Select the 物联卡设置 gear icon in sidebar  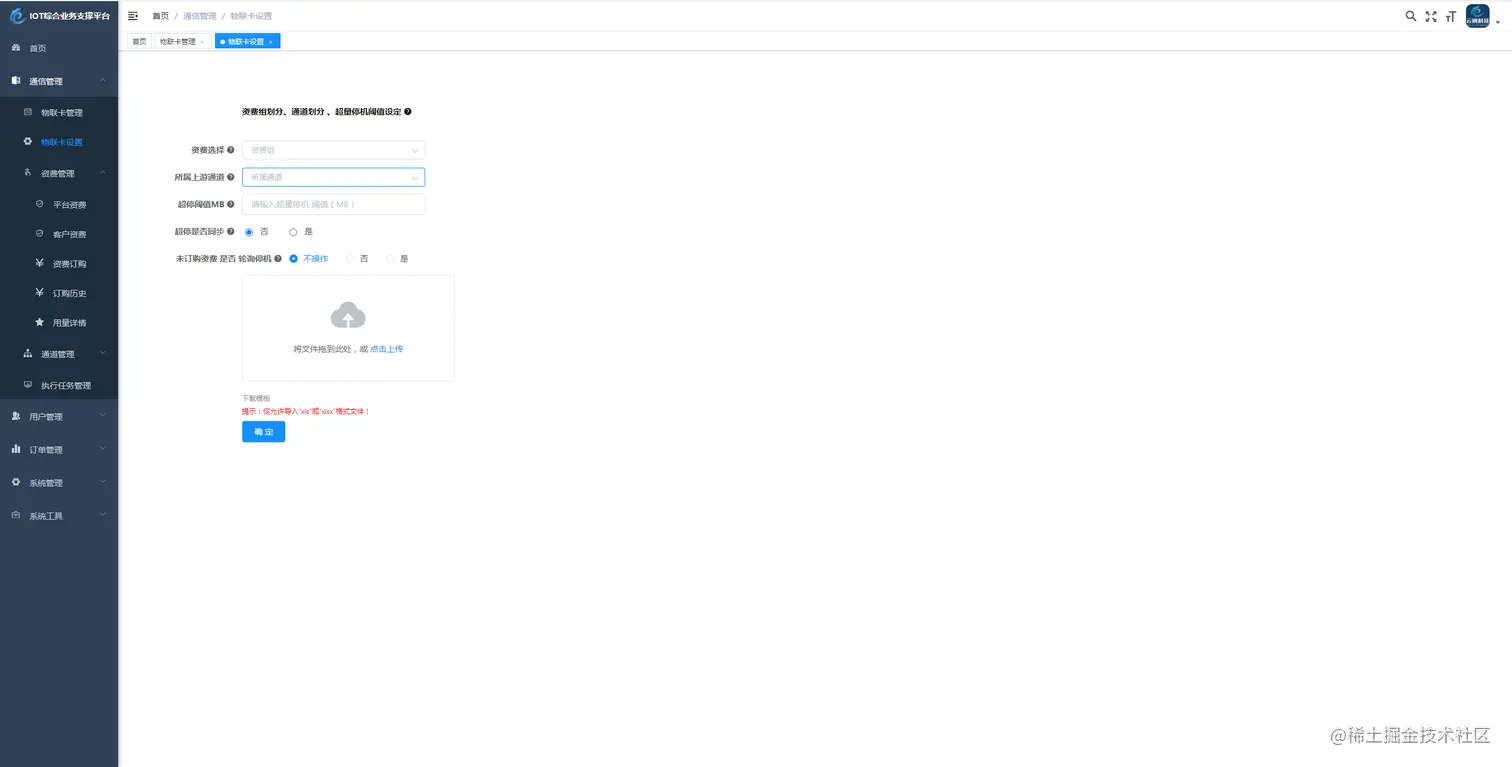click(28, 141)
